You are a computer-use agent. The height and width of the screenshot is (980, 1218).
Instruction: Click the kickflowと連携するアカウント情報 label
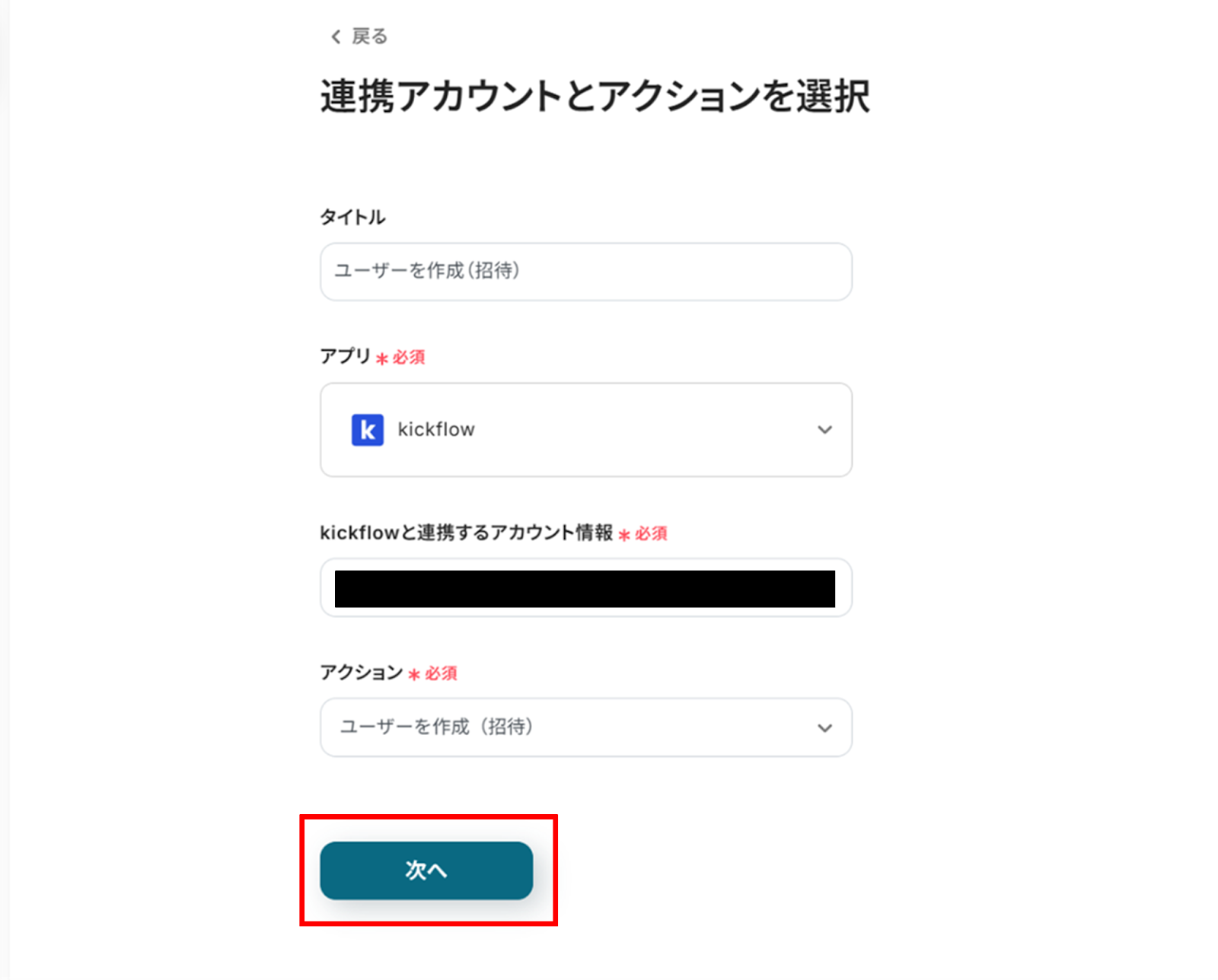click(466, 533)
